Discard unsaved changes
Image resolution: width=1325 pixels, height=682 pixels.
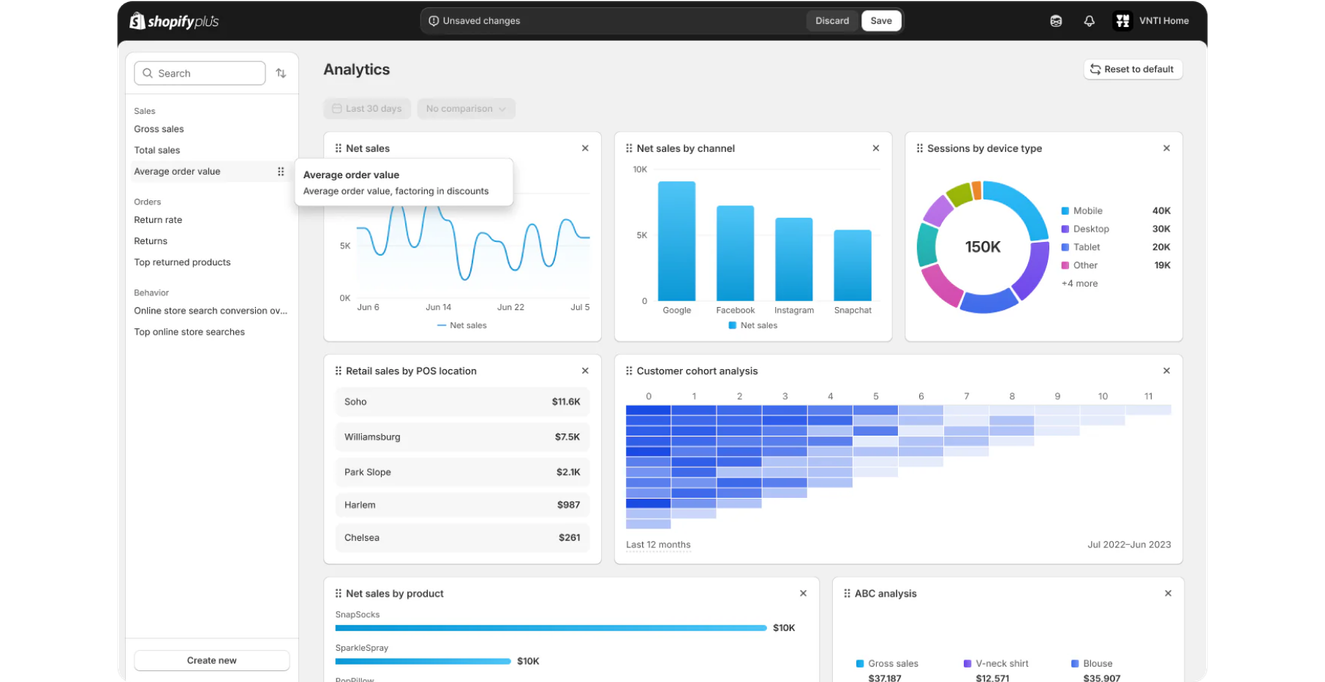pyautogui.click(x=832, y=21)
